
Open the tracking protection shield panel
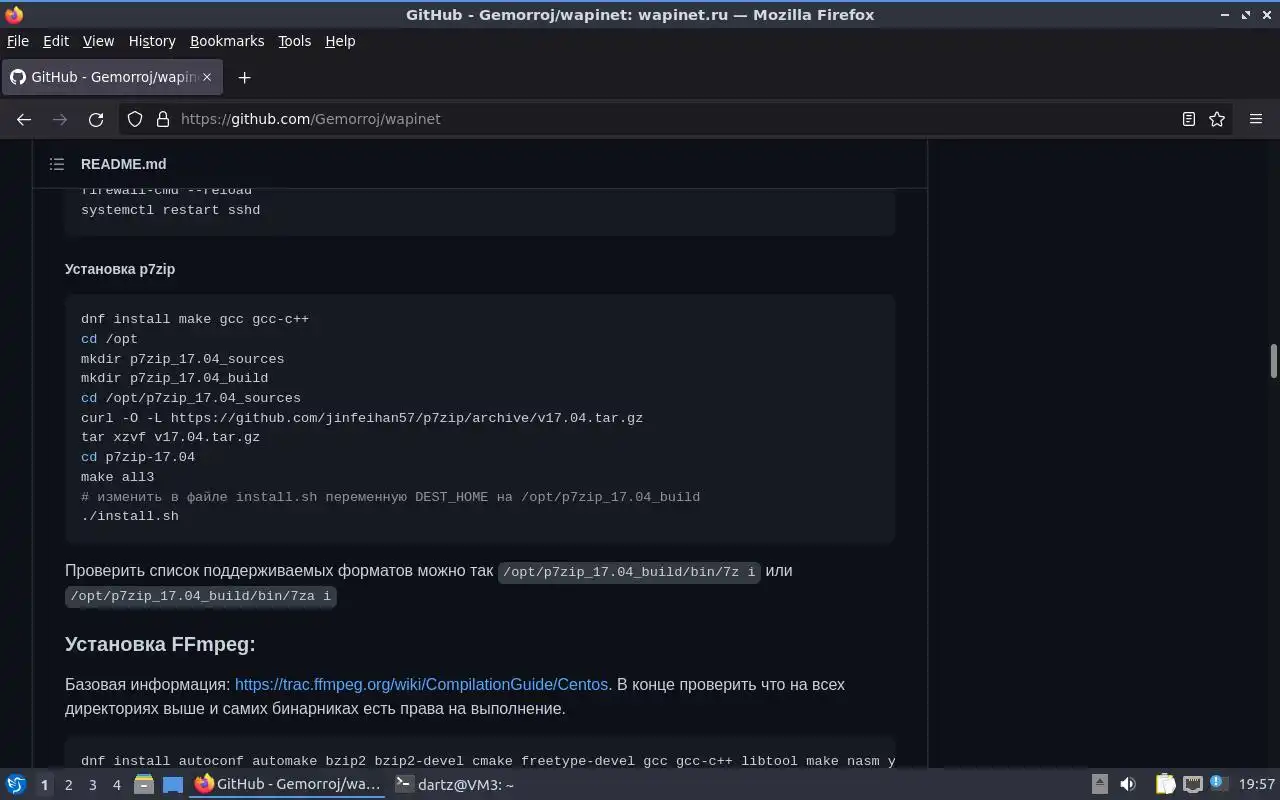pyautogui.click(x=135, y=119)
